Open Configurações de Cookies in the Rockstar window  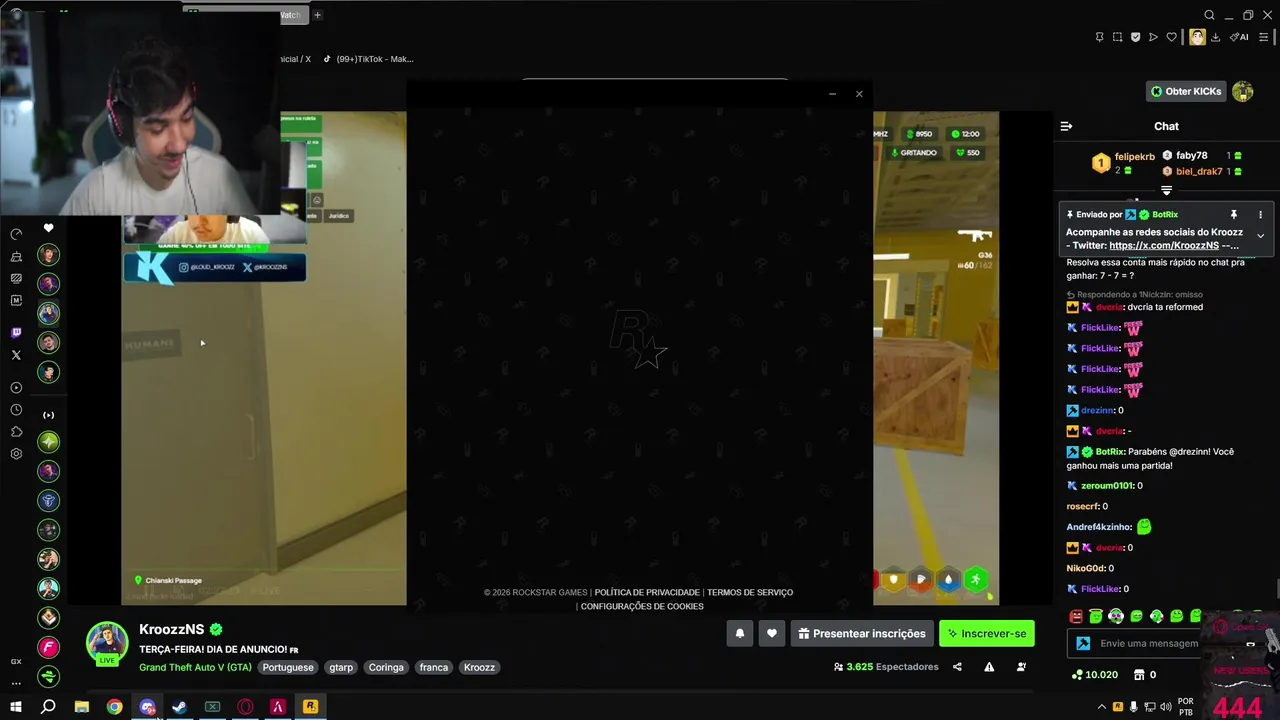coord(642,606)
